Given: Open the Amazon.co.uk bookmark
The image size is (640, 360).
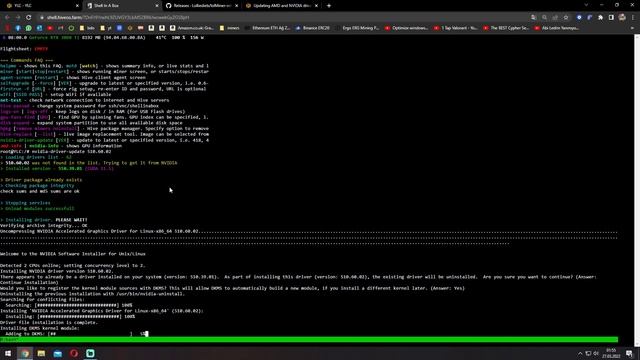Looking at the screenshot, I should 192,28.
